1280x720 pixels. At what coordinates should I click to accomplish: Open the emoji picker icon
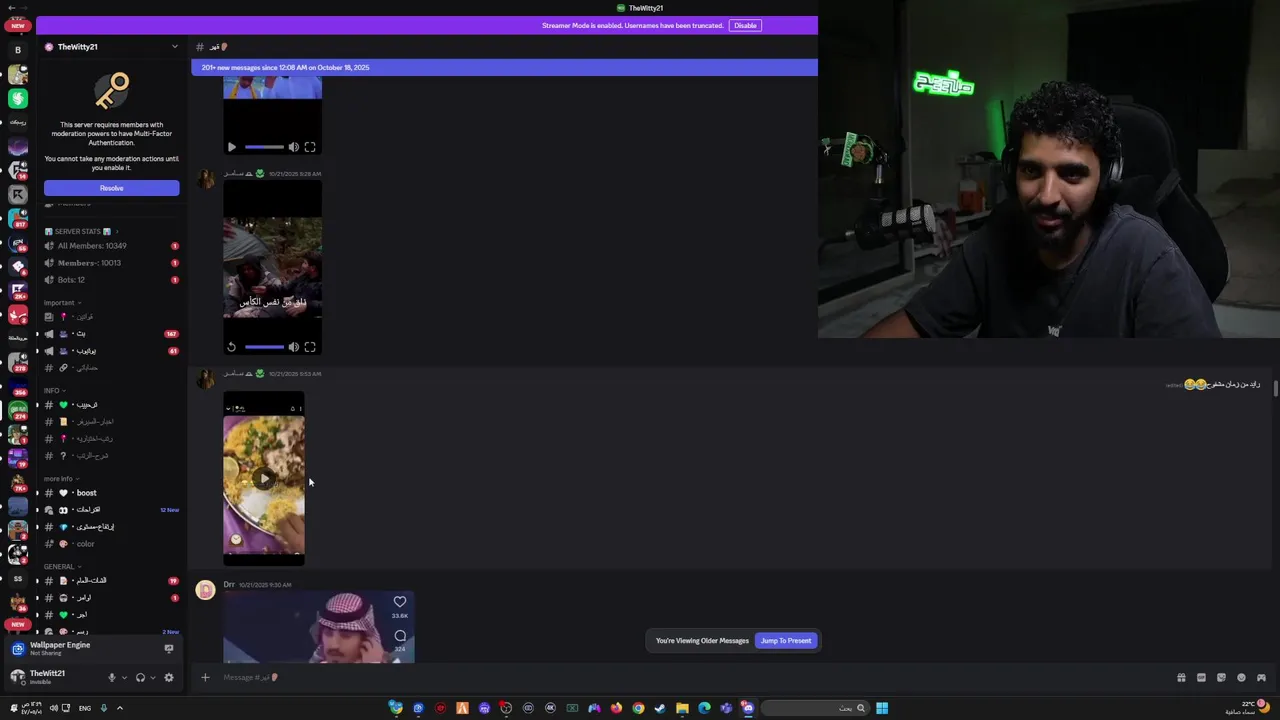[1241, 677]
